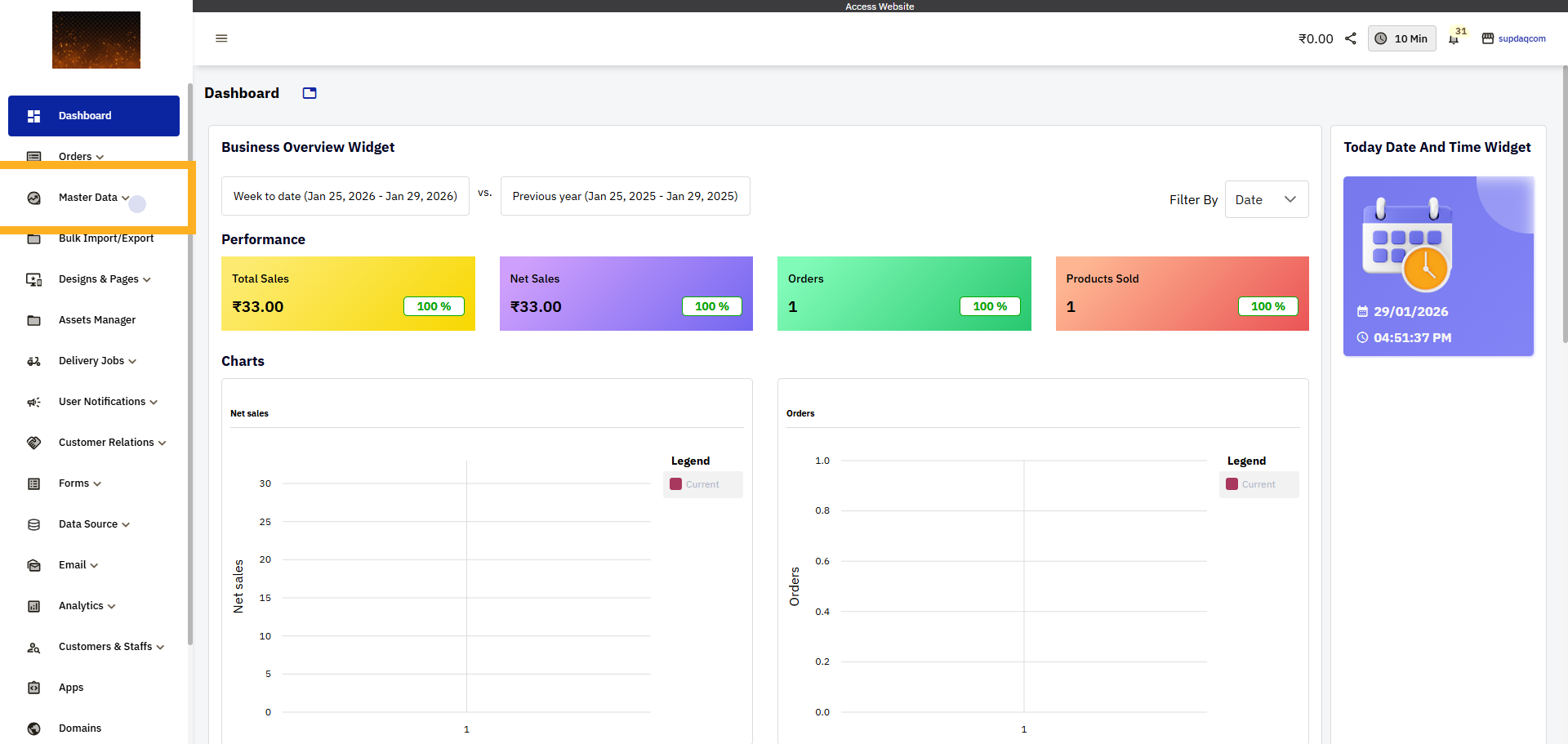Click the 10 Min timer button

tap(1401, 38)
